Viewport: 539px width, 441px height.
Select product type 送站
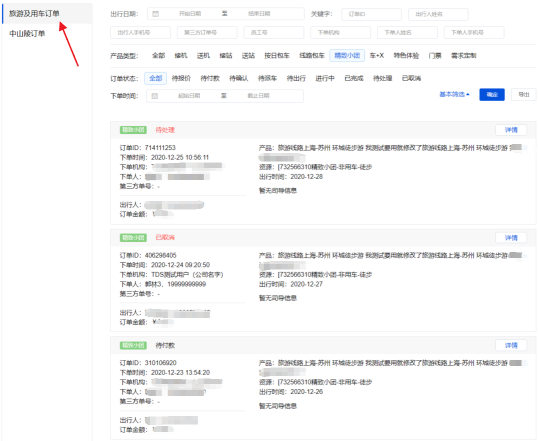tap(248, 56)
